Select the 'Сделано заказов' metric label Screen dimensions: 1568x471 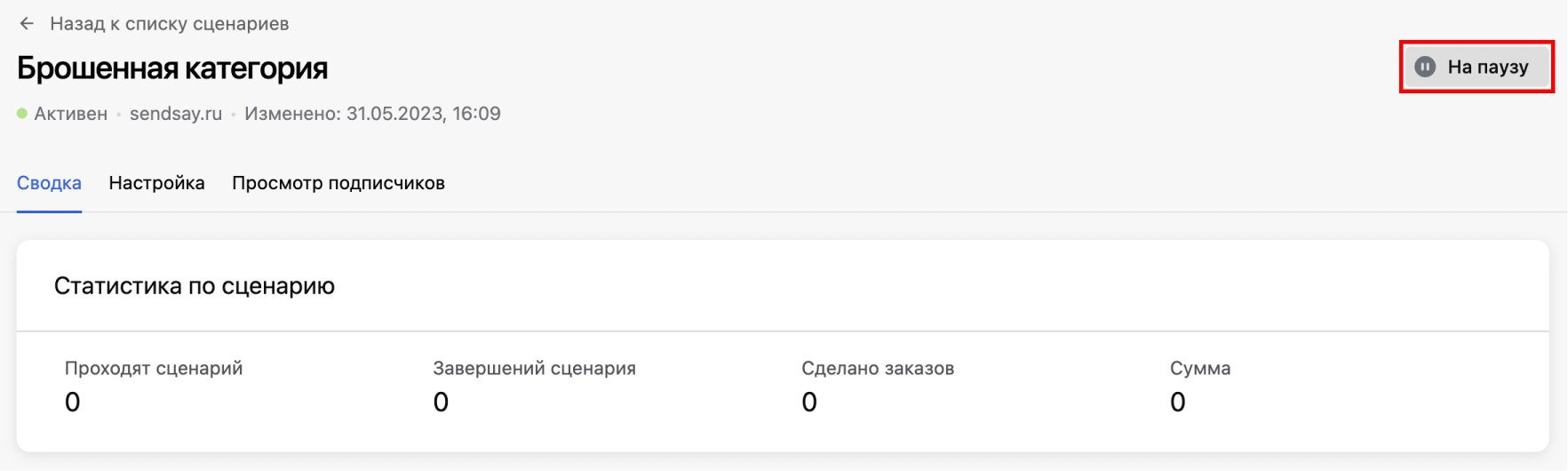coord(878,368)
